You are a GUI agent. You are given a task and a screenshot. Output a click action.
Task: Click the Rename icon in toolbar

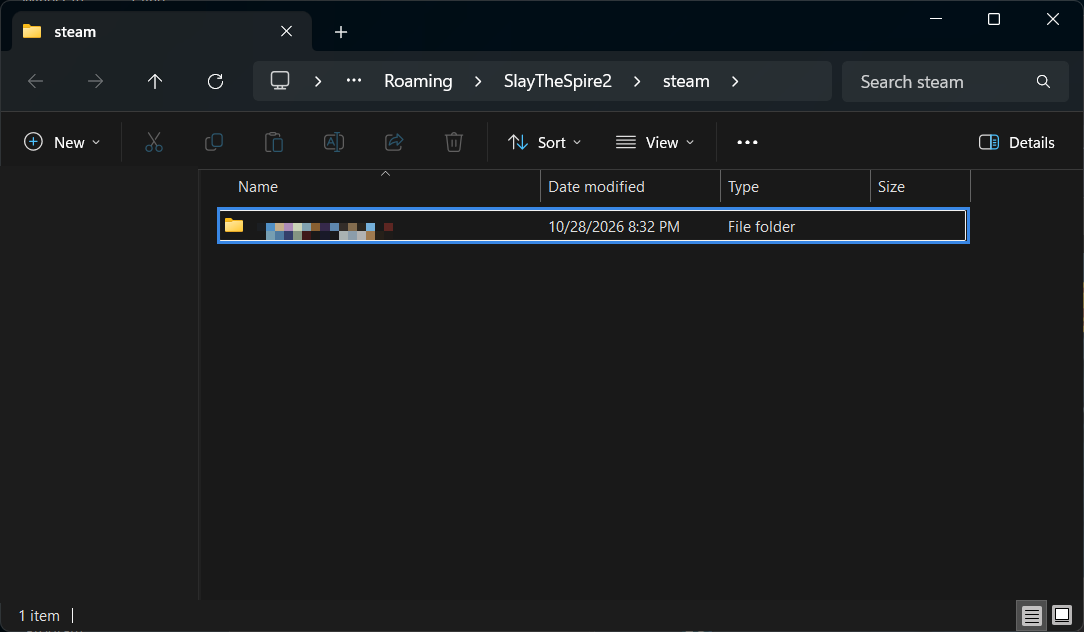(x=334, y=142)
